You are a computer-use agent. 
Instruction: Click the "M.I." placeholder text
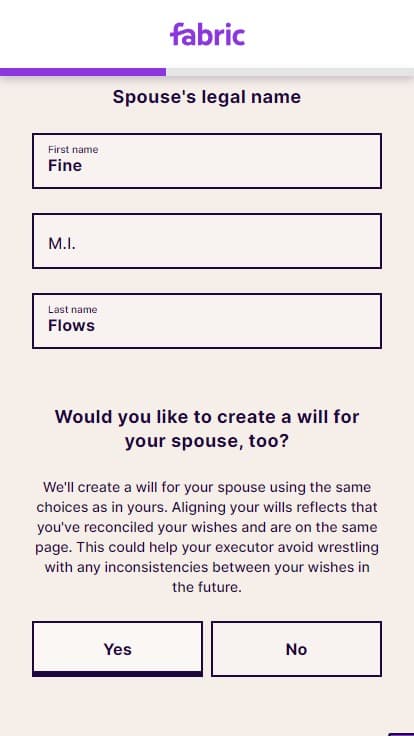click(61, 243)
